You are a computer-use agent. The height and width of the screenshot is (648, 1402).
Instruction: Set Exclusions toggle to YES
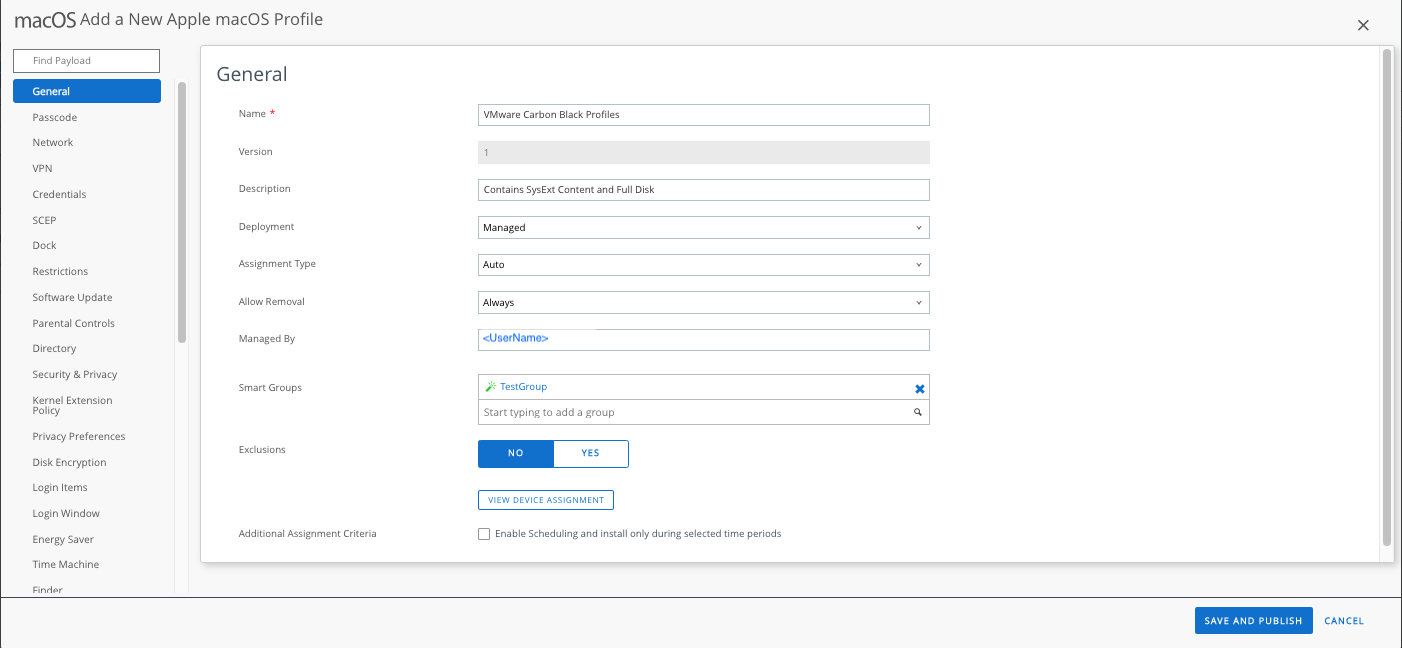[x=590, y=453]
